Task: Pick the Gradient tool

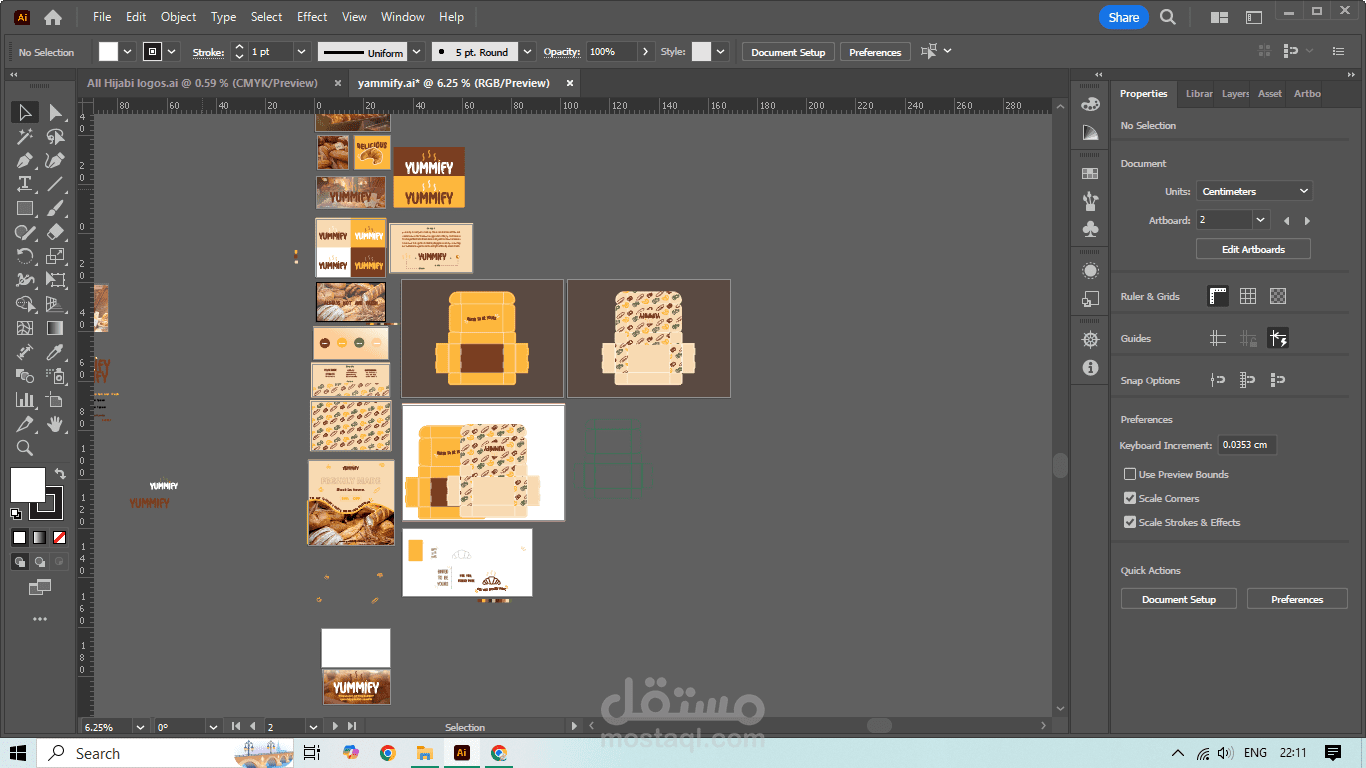Action: pyautogui.click(x=56, y=328)
